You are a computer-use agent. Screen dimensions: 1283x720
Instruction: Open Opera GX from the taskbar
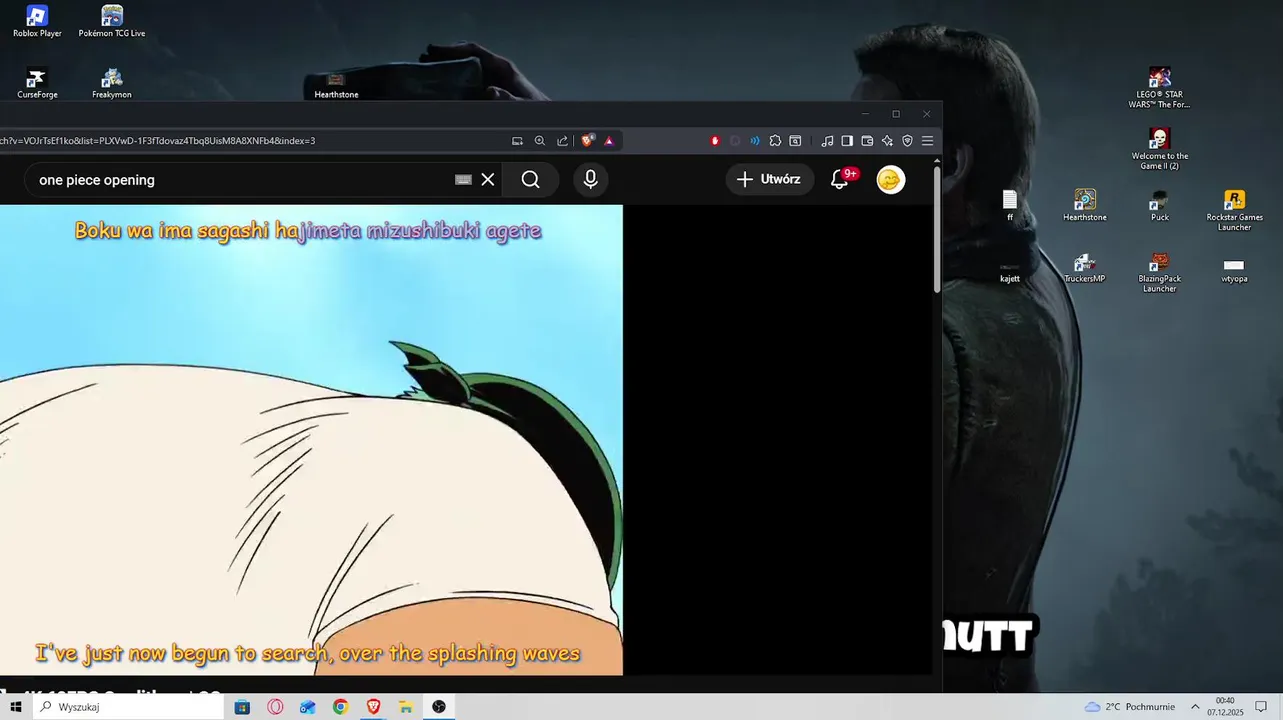275,707
